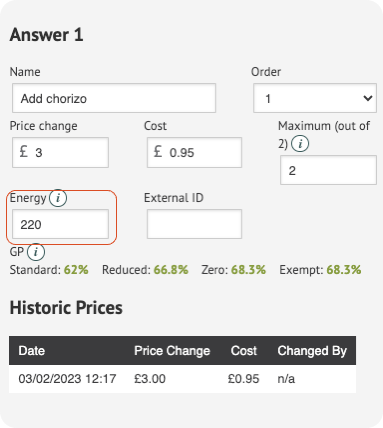Click the Price Change column header
The height and width of the screenshot is (428, 383).
coord(172,351)
